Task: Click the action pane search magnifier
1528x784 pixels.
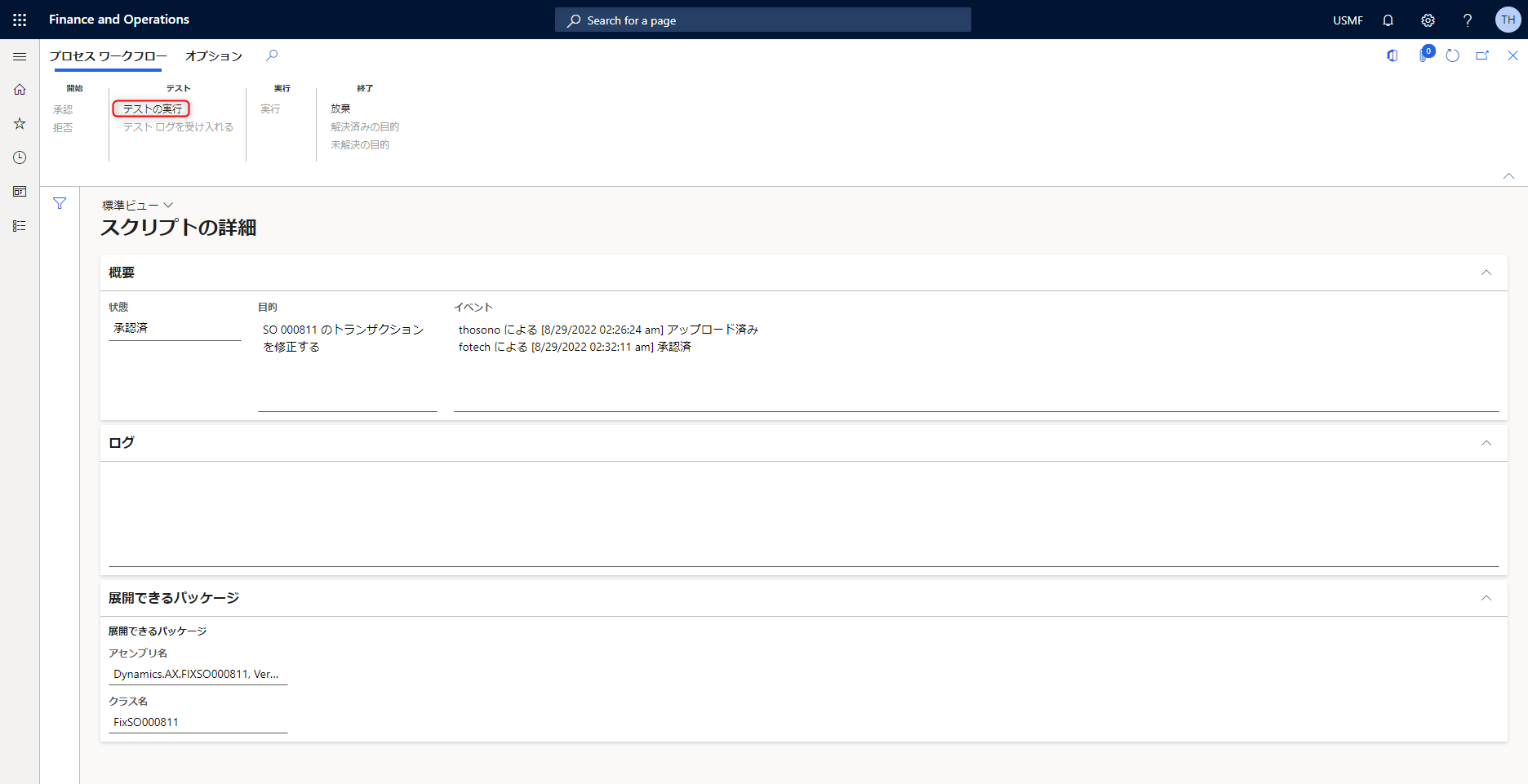Action: pyautogui.click(x=272, y=55)
